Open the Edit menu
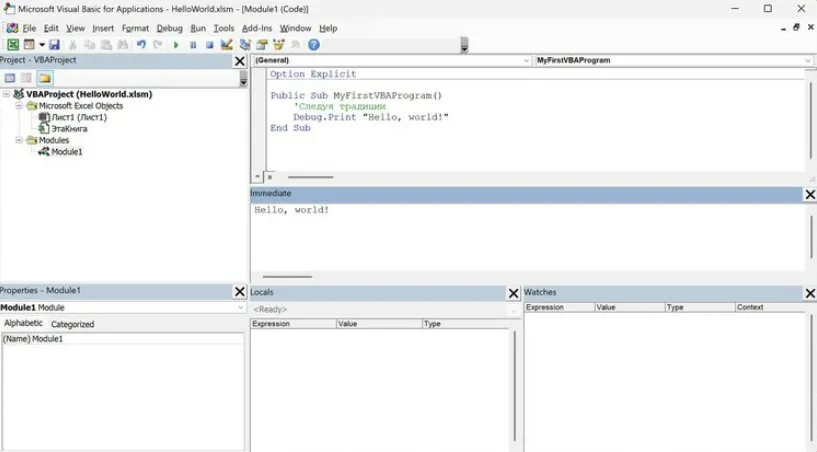 [51, 28]
